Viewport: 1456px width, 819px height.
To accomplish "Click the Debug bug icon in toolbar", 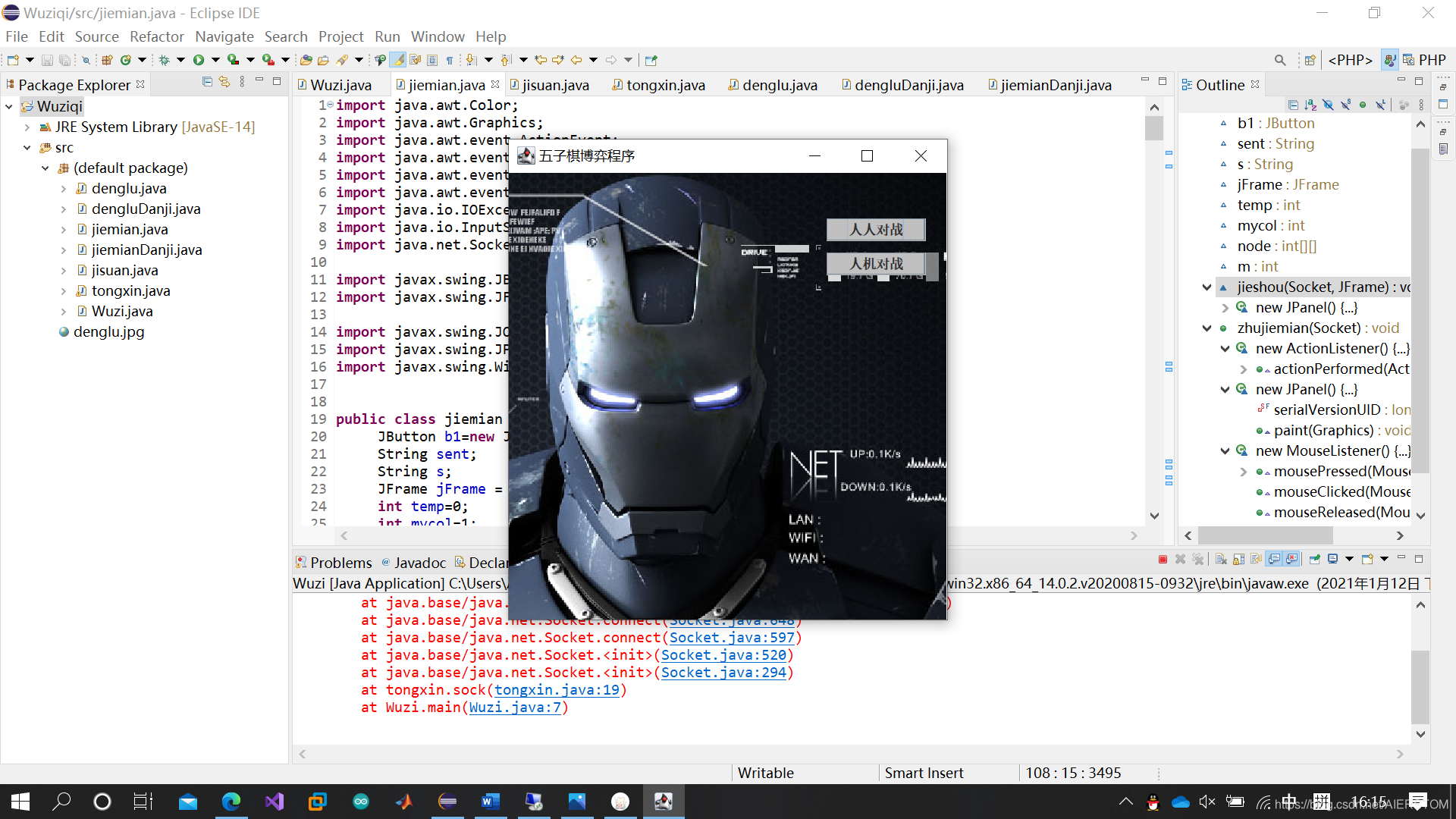I will click(164, 60).
